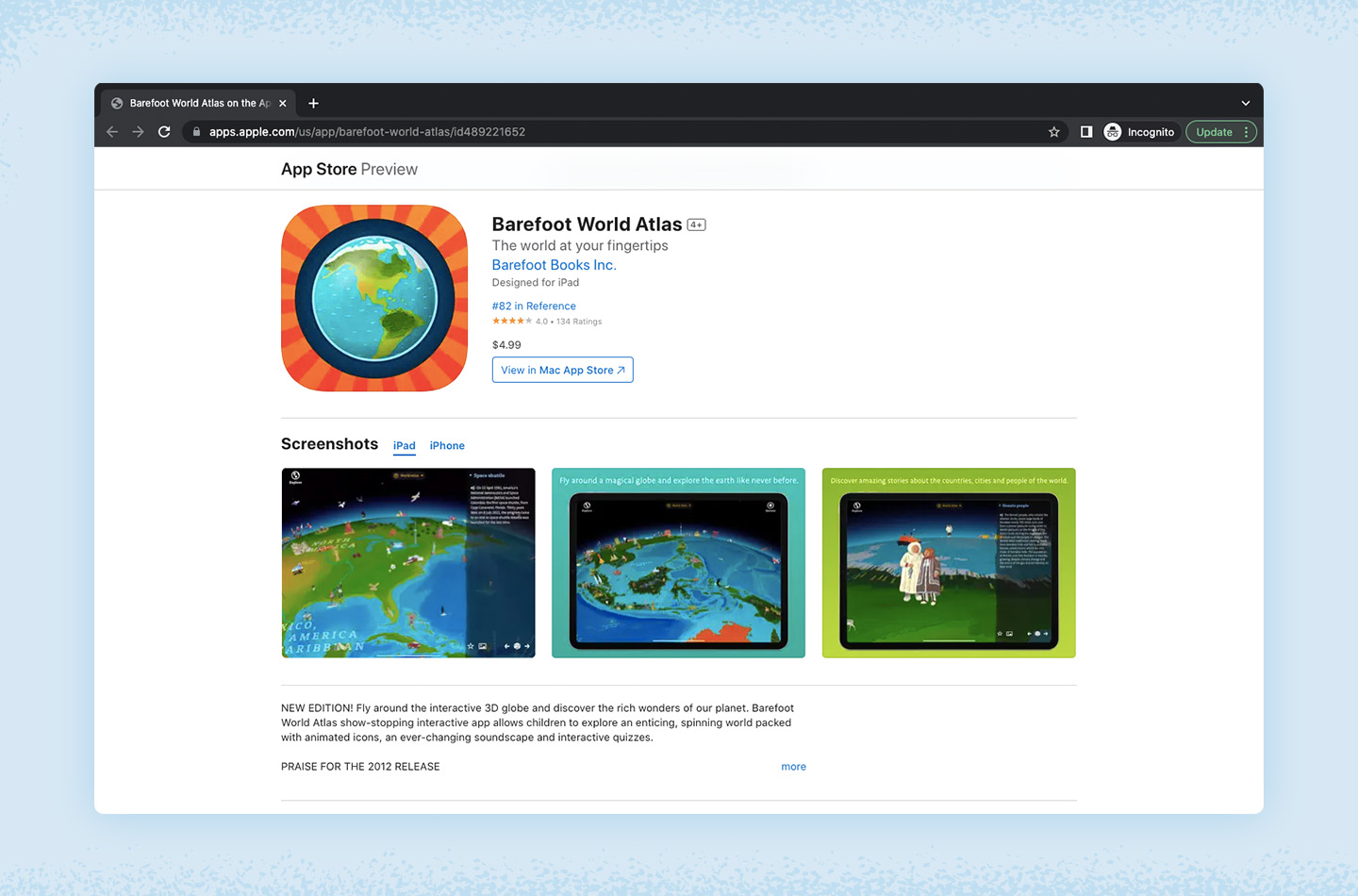Click the View in Mac App Store button
The image size is (1358, 896).
[x=562, y=370]
